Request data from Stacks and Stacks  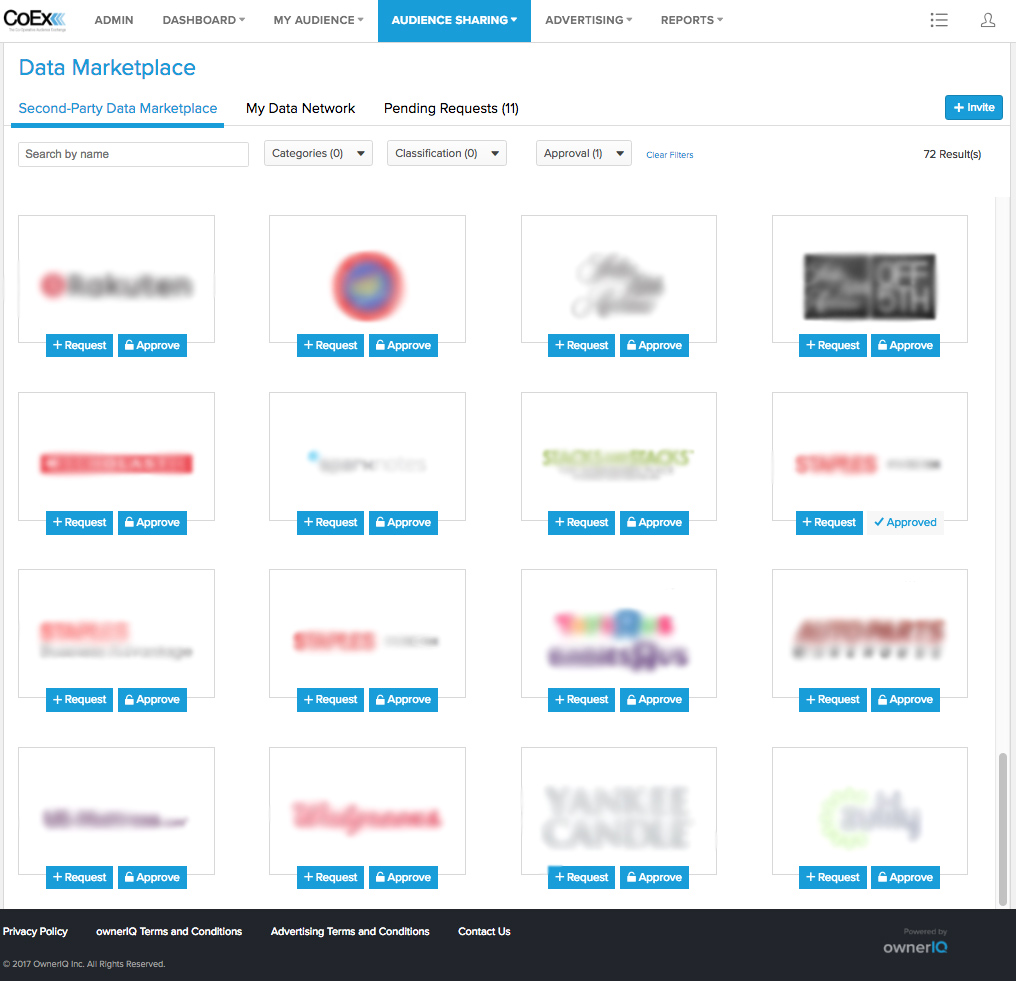[x=581, y=522]
